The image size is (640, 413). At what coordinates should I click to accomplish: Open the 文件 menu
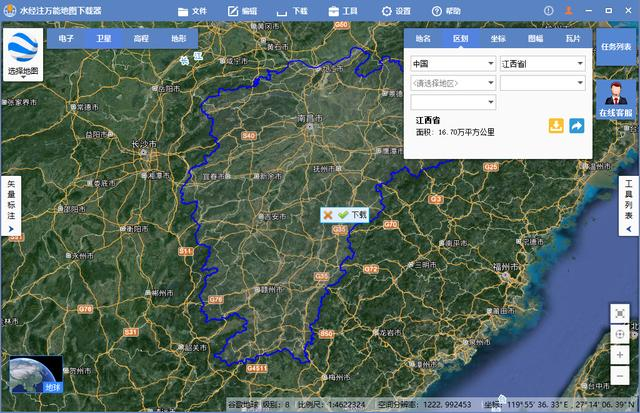pyautogui.click(x=193, y=11)
